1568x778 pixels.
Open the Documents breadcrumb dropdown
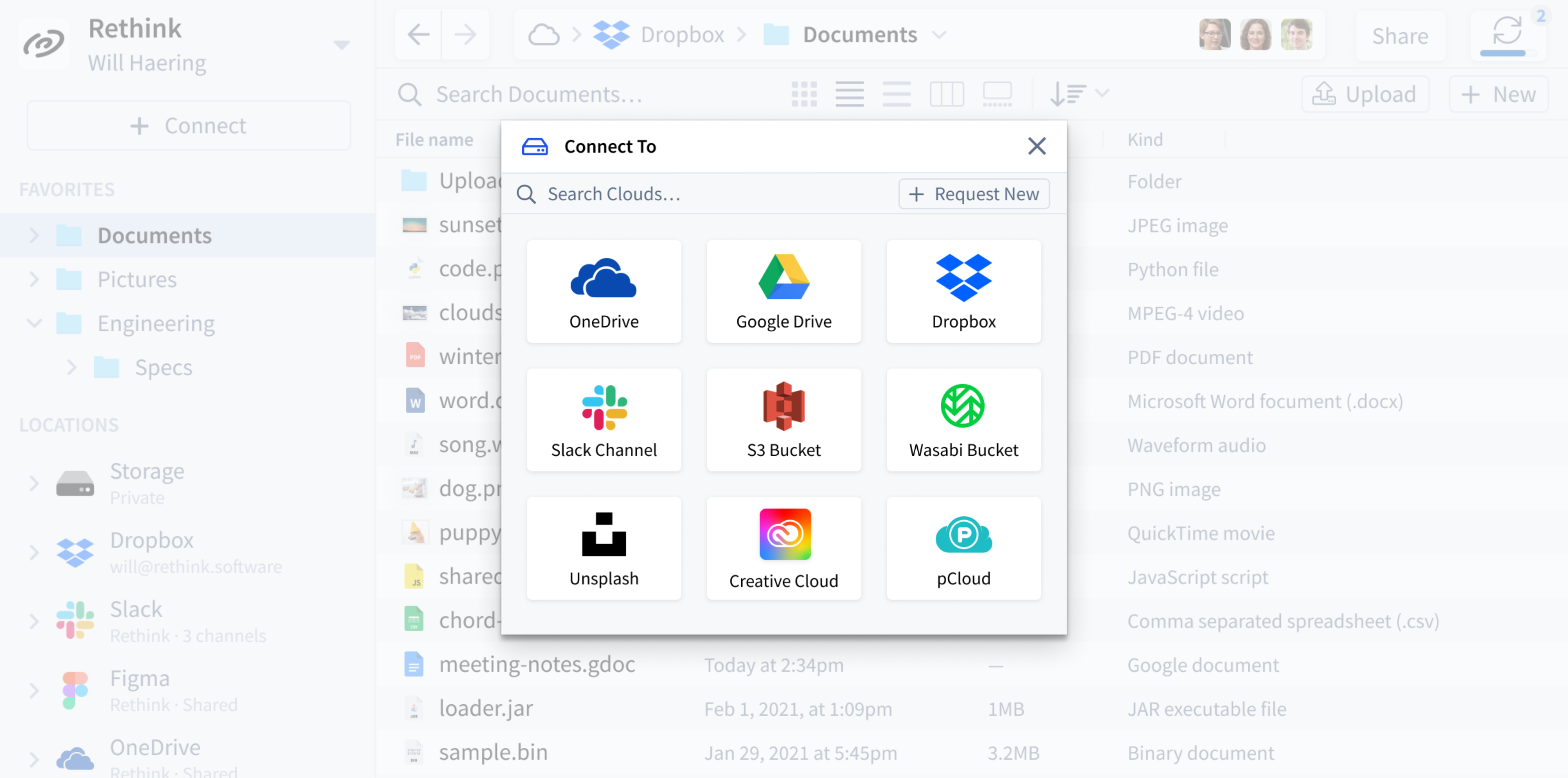[x=939, y=35]
